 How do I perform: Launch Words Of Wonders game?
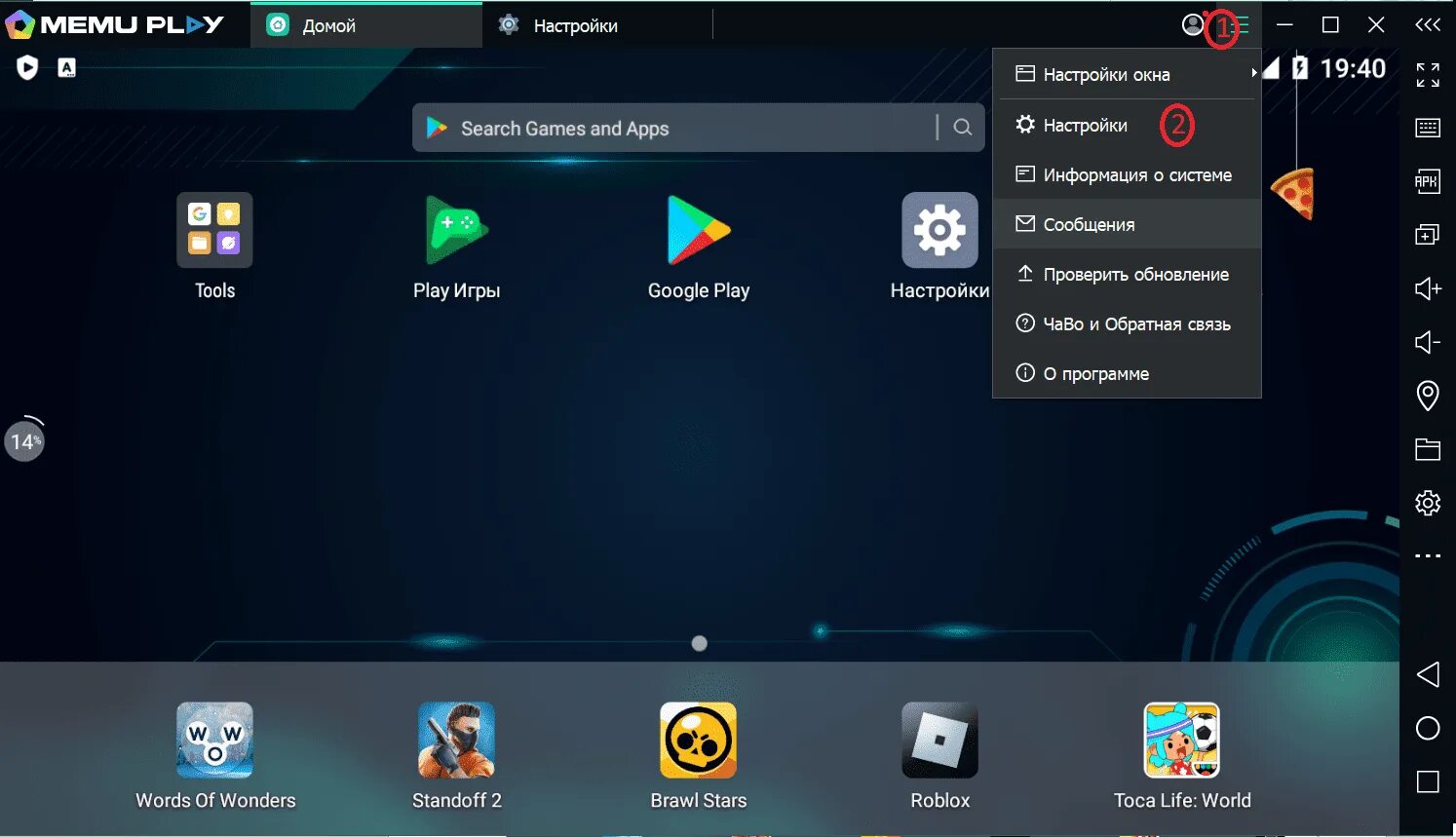[x=214, y=741]
